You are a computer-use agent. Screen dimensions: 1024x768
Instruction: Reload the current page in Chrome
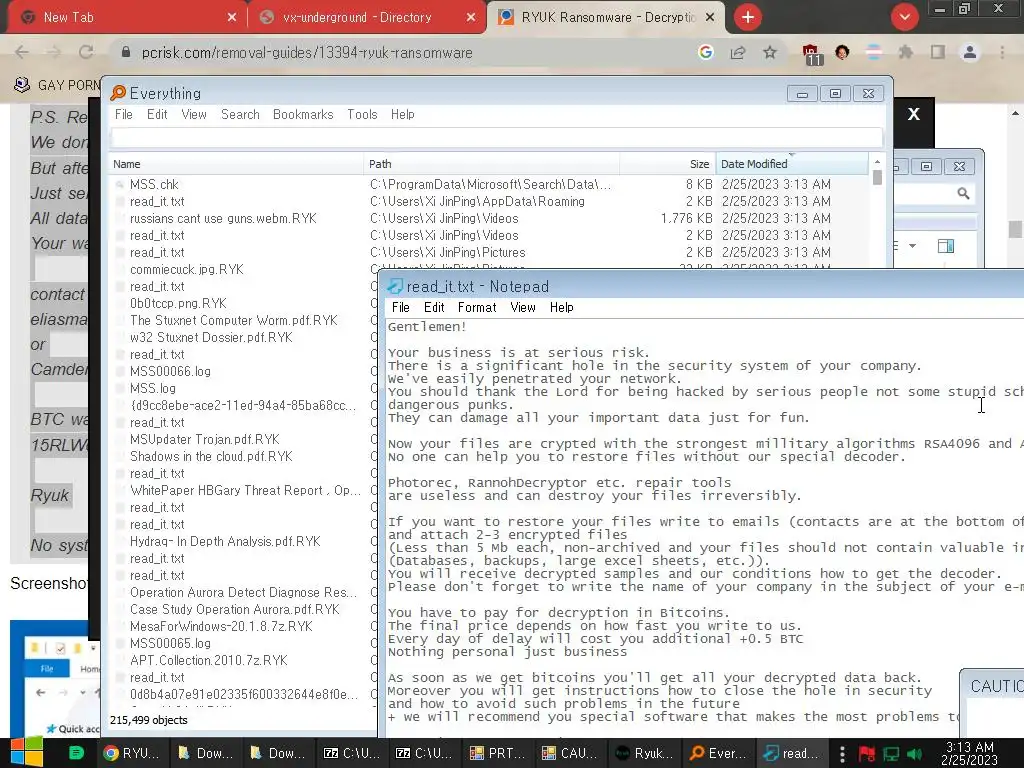[x=86, y=52]
